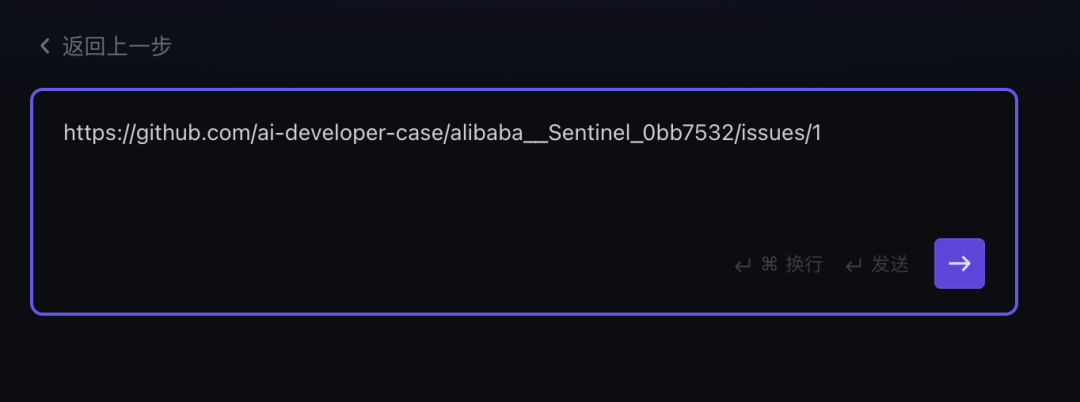Submit with the purple arrow send button
Viewport: 1080px width, 402px height.
959,264
